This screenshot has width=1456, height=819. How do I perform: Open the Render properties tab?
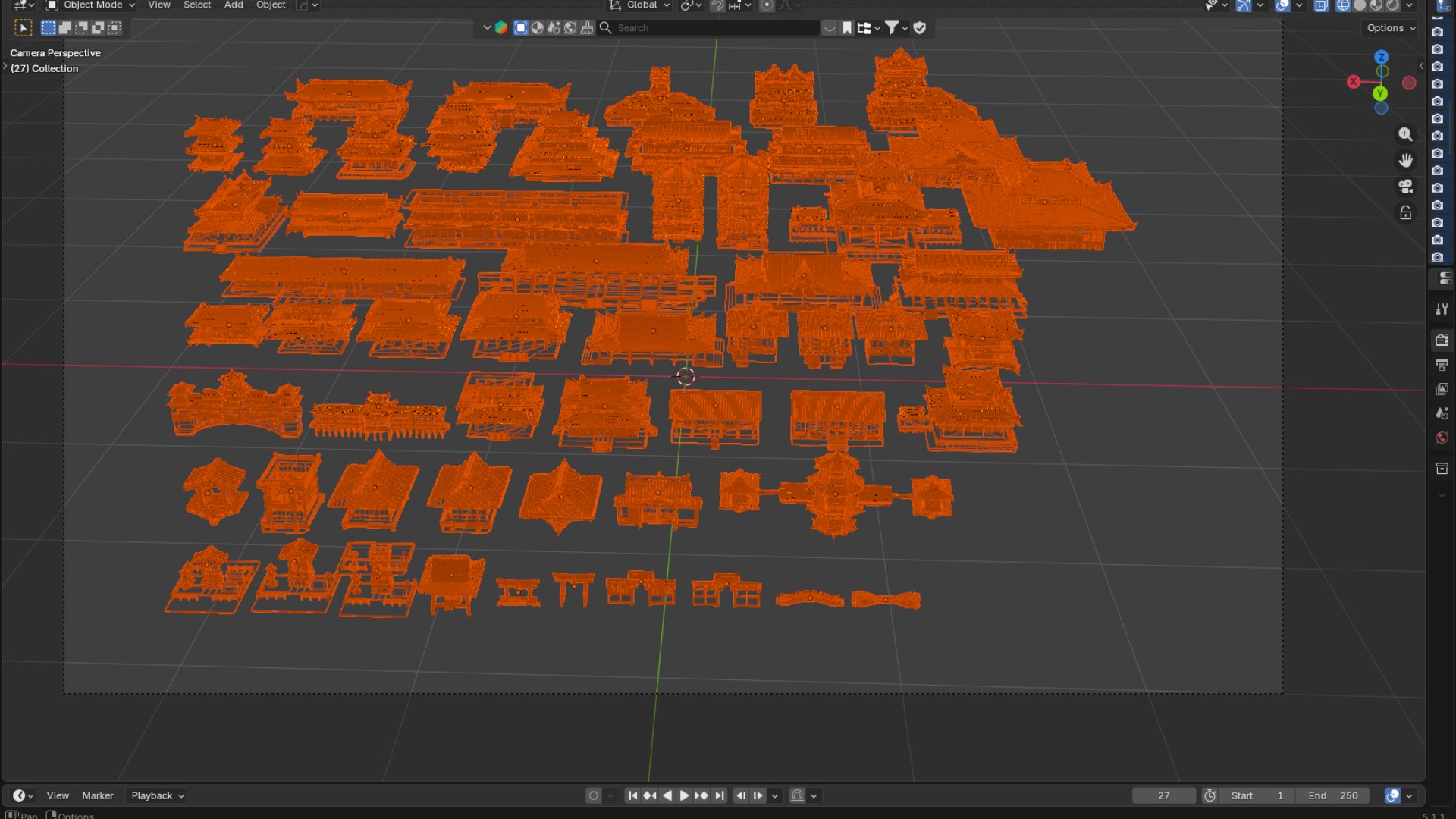click(1442, 340)
